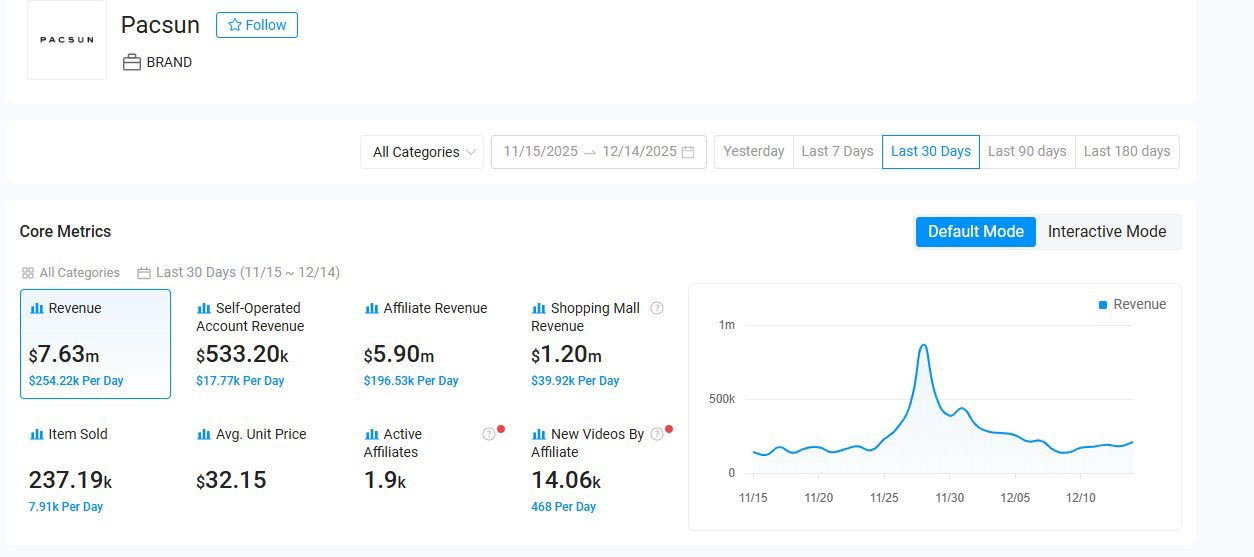The height and width of the screenshot is (557, 1254).
Task: Select the Last 90 days range
Action: [1027, 152]
